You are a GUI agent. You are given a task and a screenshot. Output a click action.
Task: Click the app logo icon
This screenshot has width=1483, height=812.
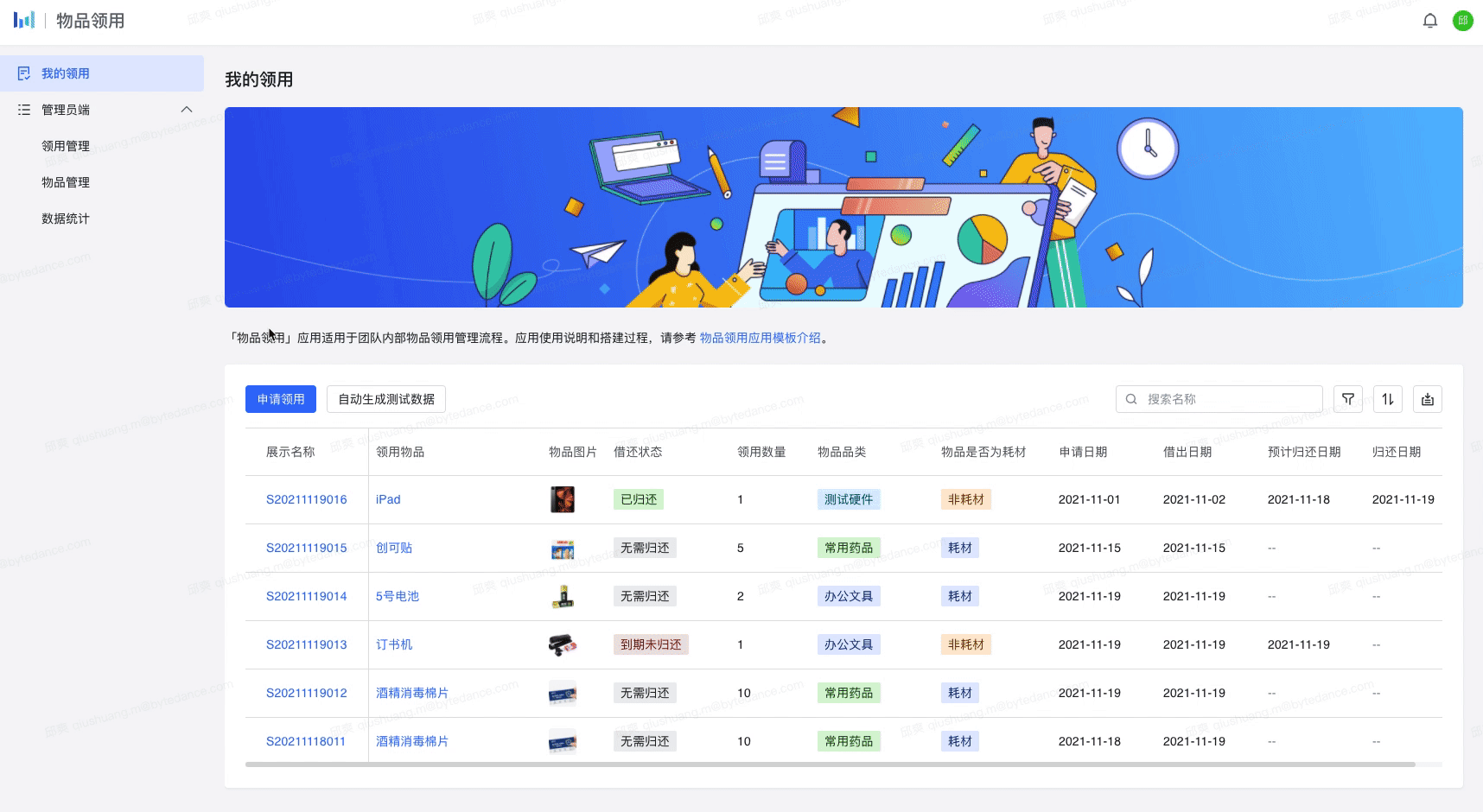[24, 20]
